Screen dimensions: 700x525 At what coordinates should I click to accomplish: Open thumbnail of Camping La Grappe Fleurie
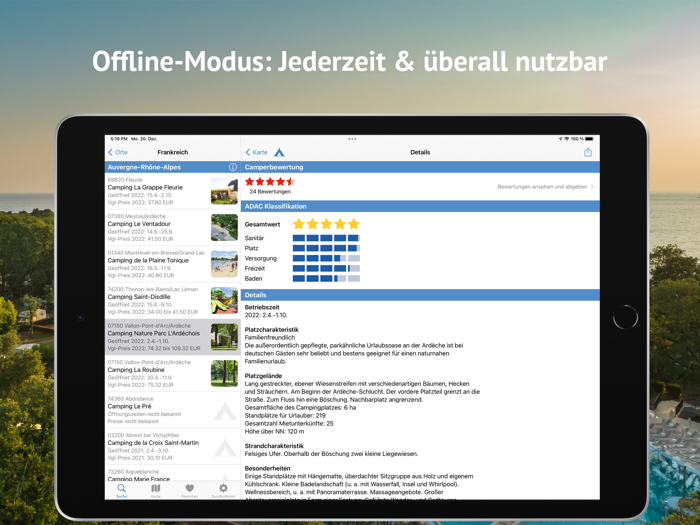point(224,191)
